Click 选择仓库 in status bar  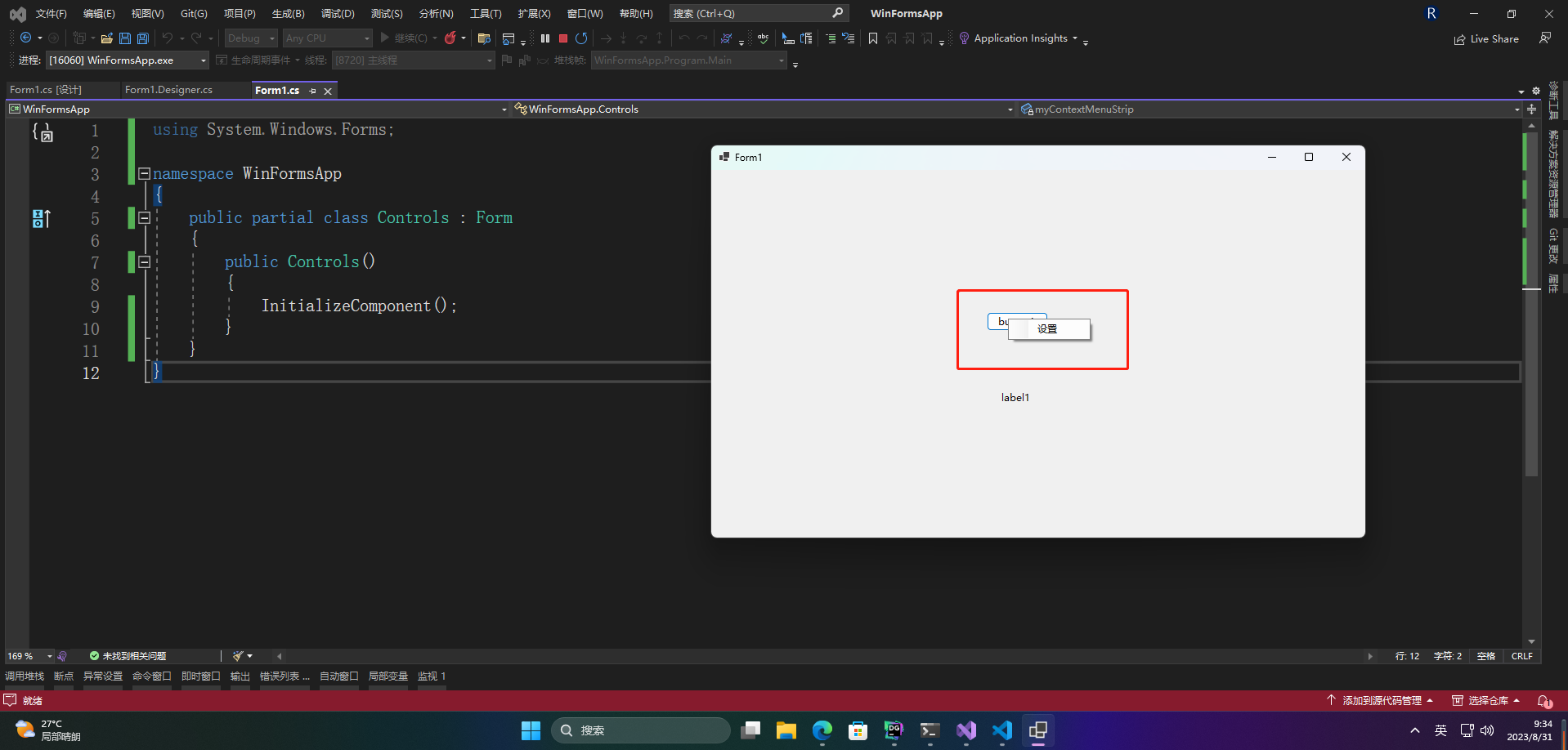[x=1486, y=701]
